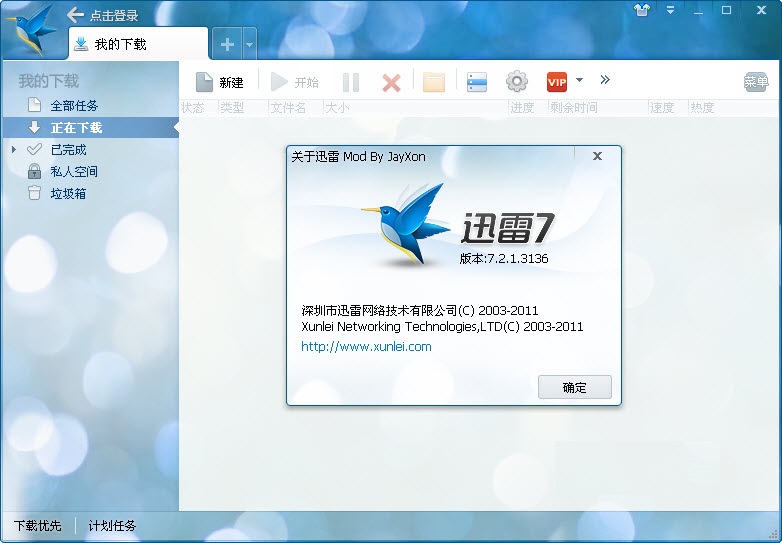Click the 迅雷7 hummingbird logo in dialog

point(405,223)
